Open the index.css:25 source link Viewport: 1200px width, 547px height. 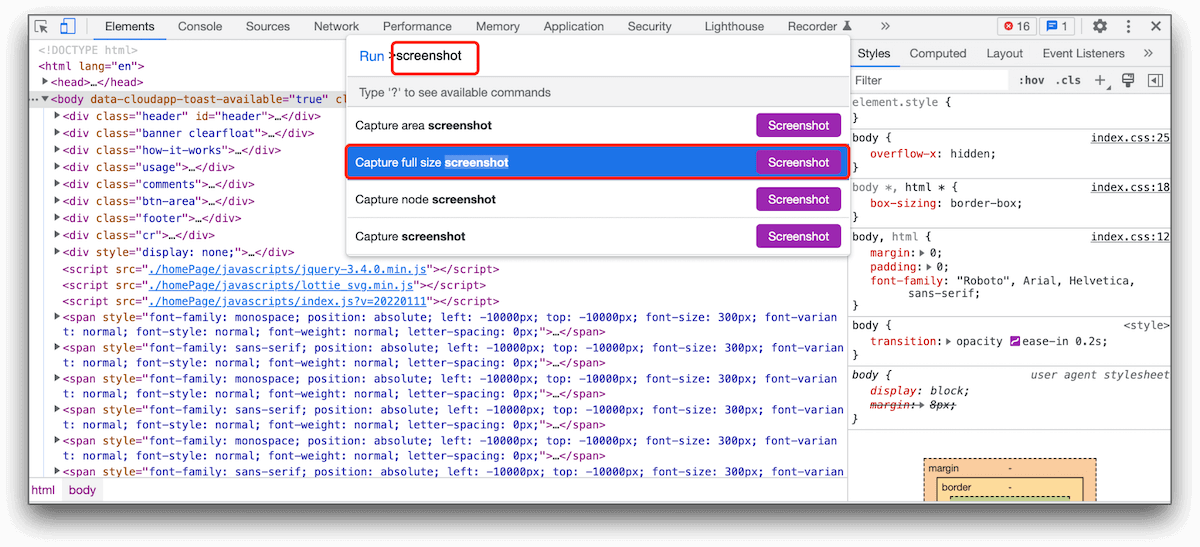(x=1130, y=138)
